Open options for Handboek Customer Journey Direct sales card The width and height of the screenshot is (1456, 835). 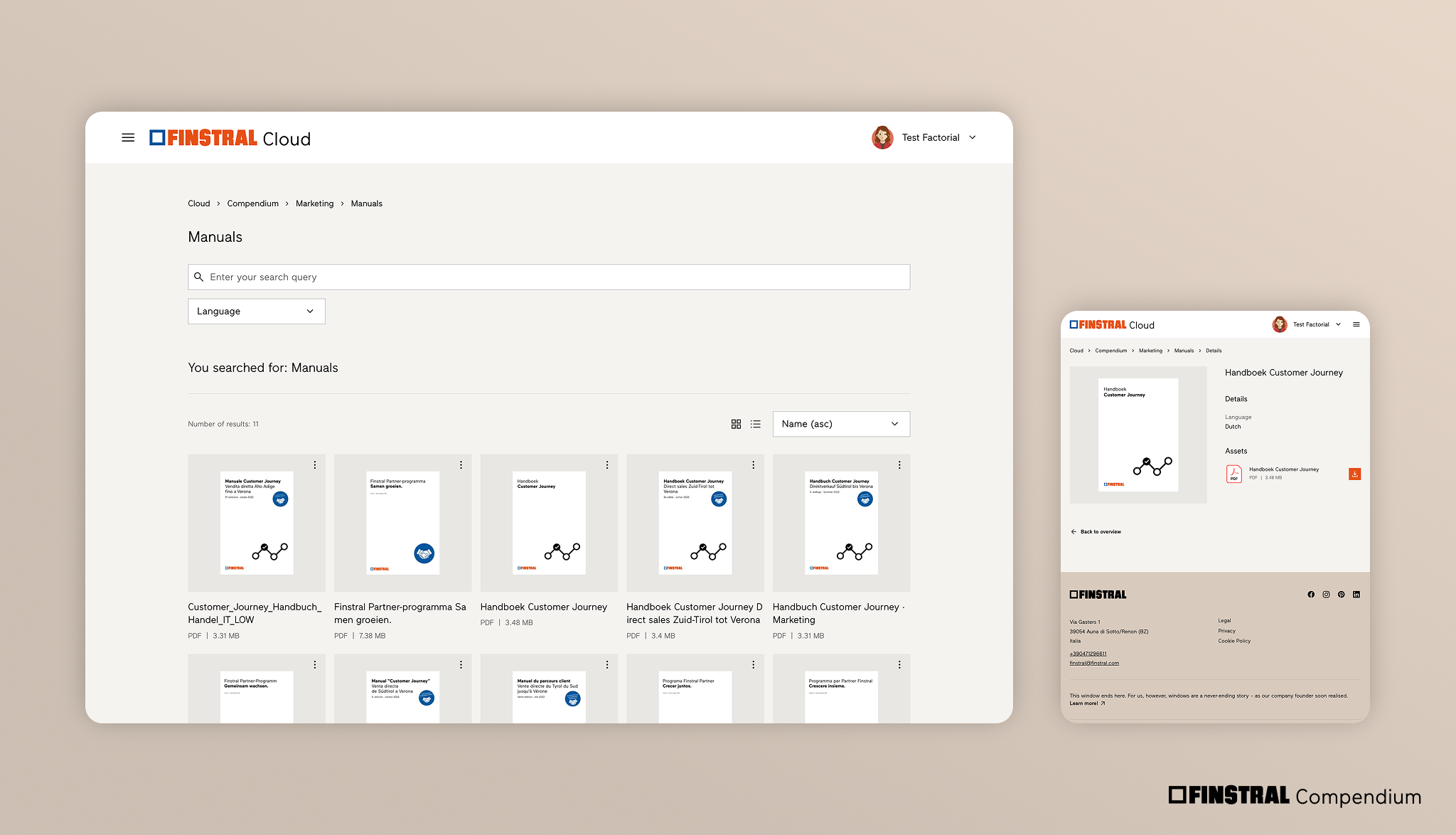coord(754,464)
